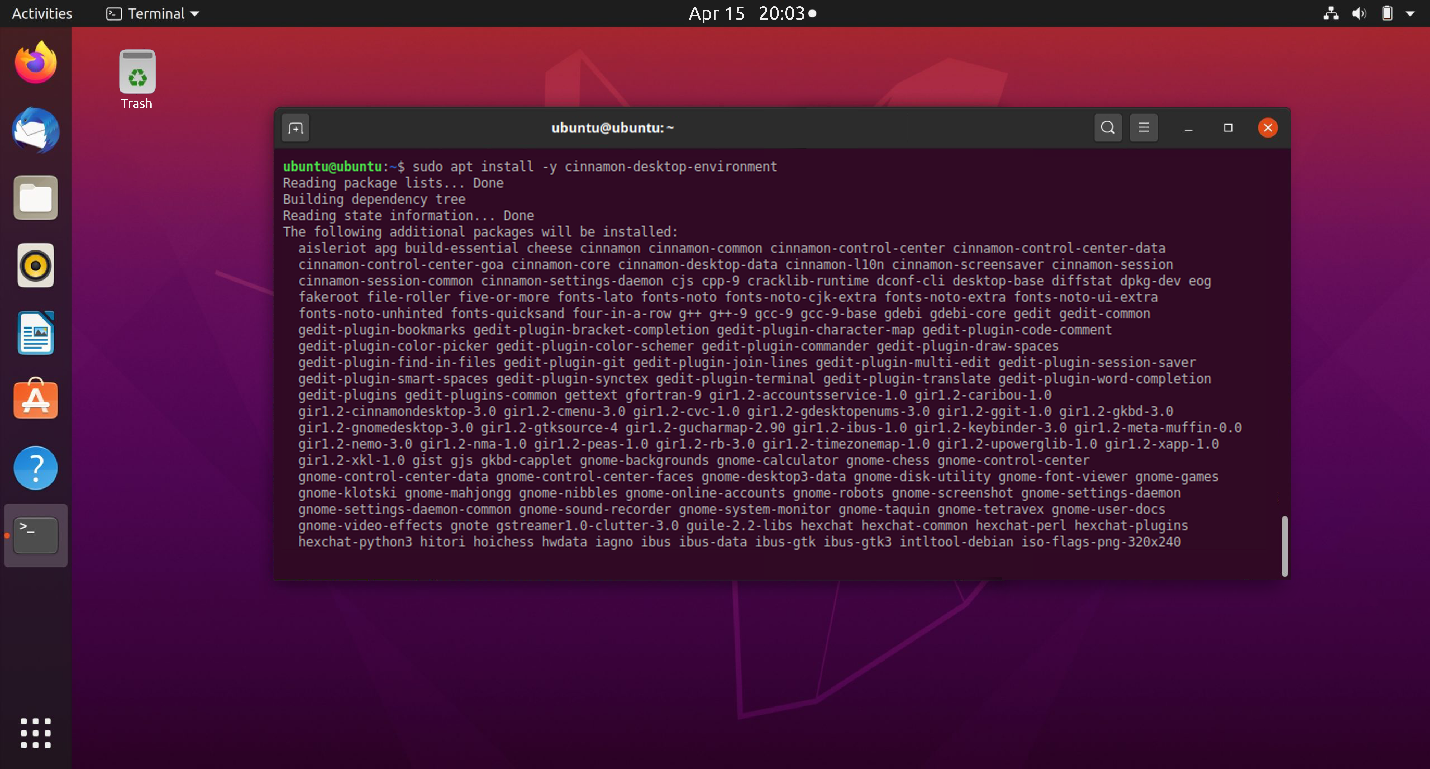The width and height of the screenshot is (1430, 769).
Task: Click the package name 'cinnamon-screensaver'
Action: (968, 265)
